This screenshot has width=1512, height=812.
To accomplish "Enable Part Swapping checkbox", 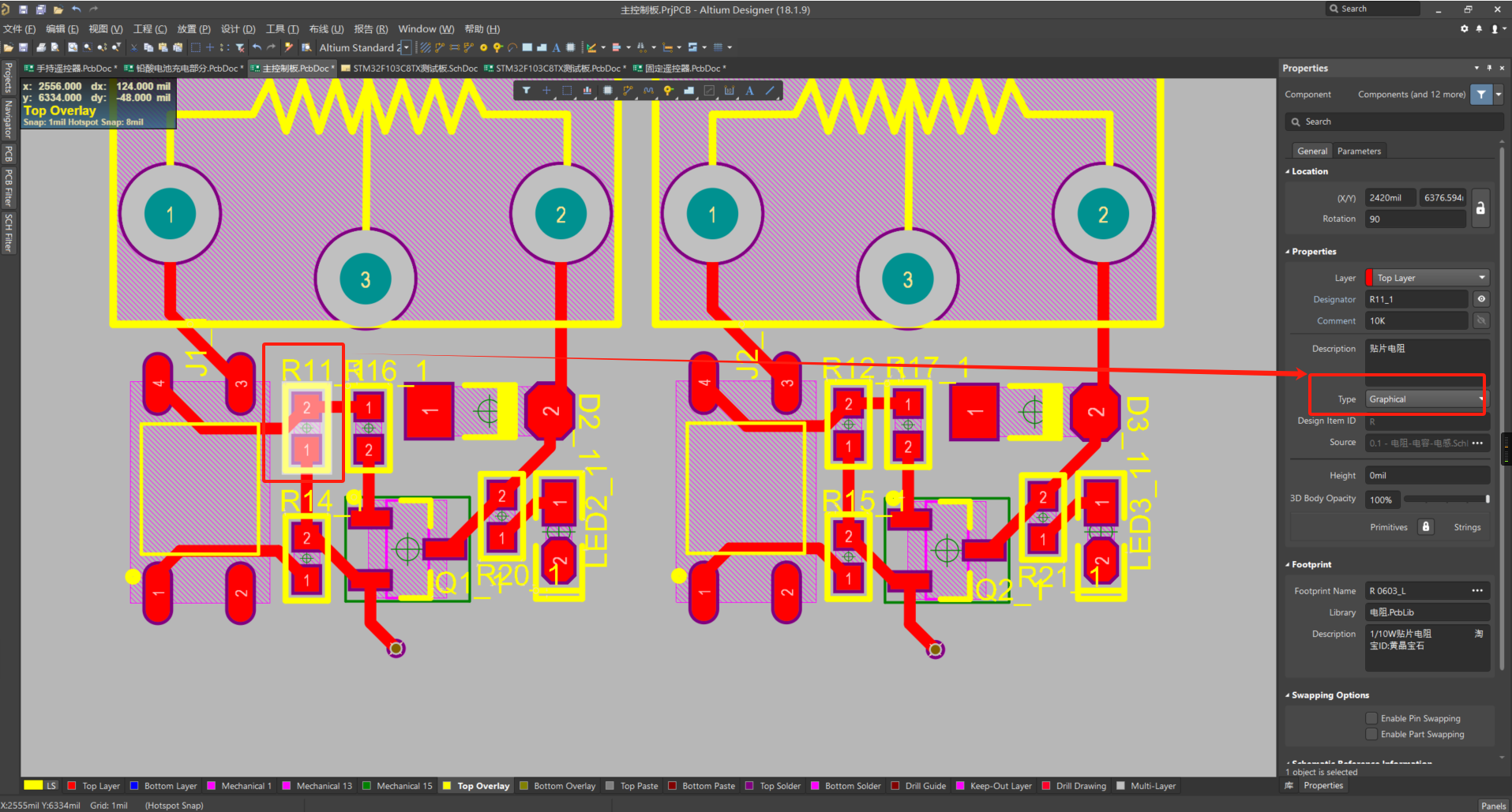I will pos(1371,734).
